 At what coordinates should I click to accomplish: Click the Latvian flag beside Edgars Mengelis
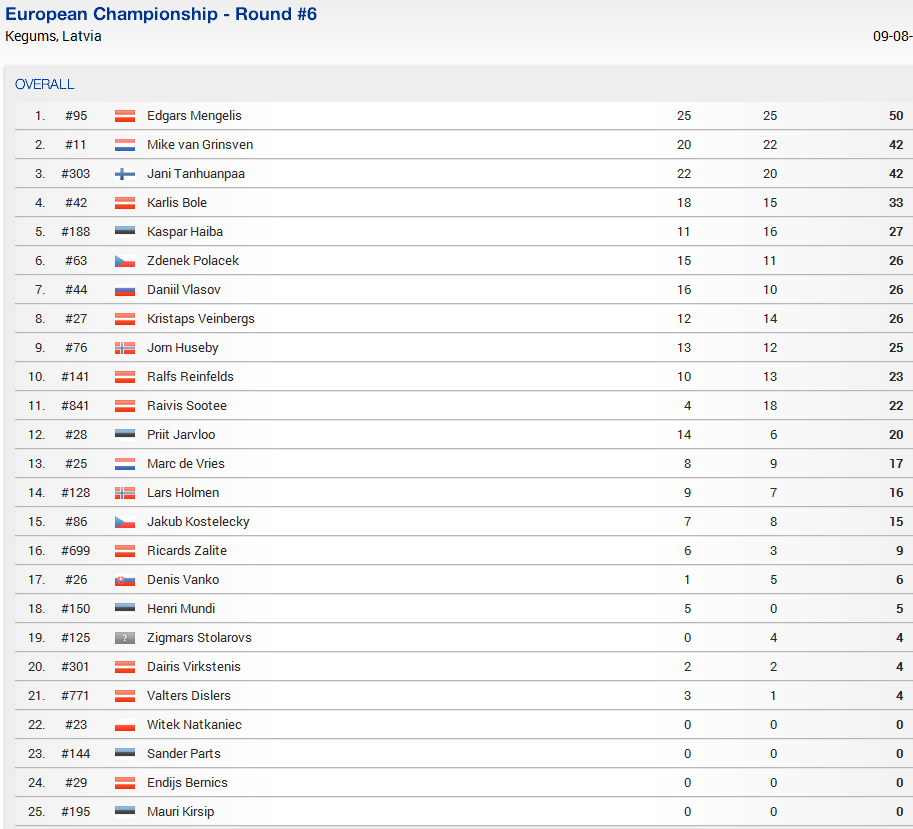pyautogui.click(x=125, y=116)
